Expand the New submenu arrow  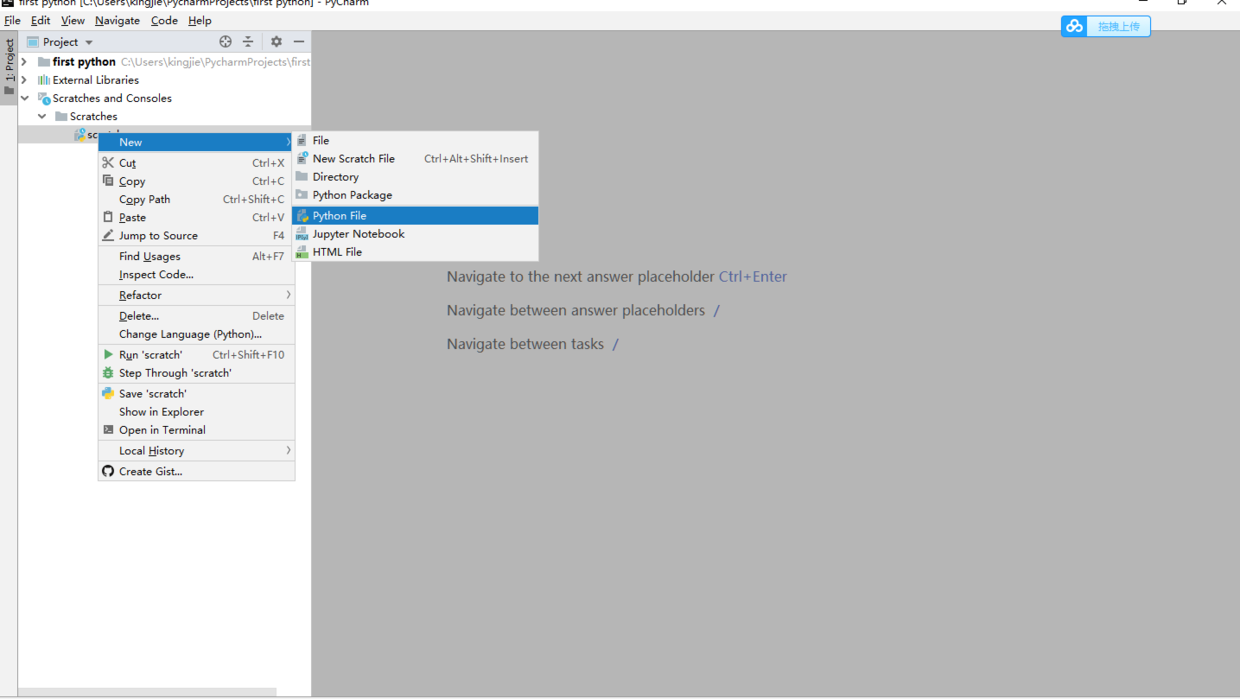tap(288, 142)
